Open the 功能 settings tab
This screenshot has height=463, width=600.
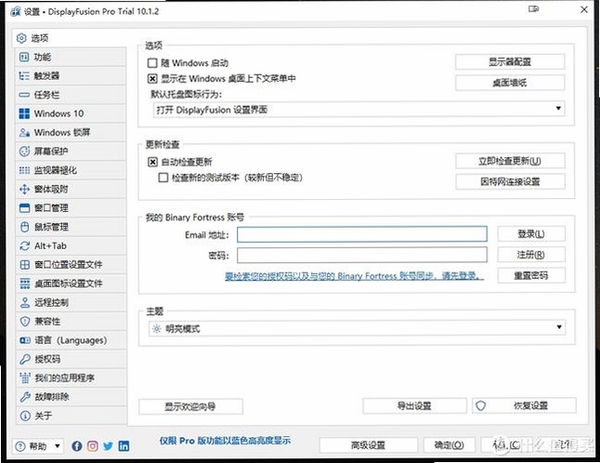(x=71, y=57)
